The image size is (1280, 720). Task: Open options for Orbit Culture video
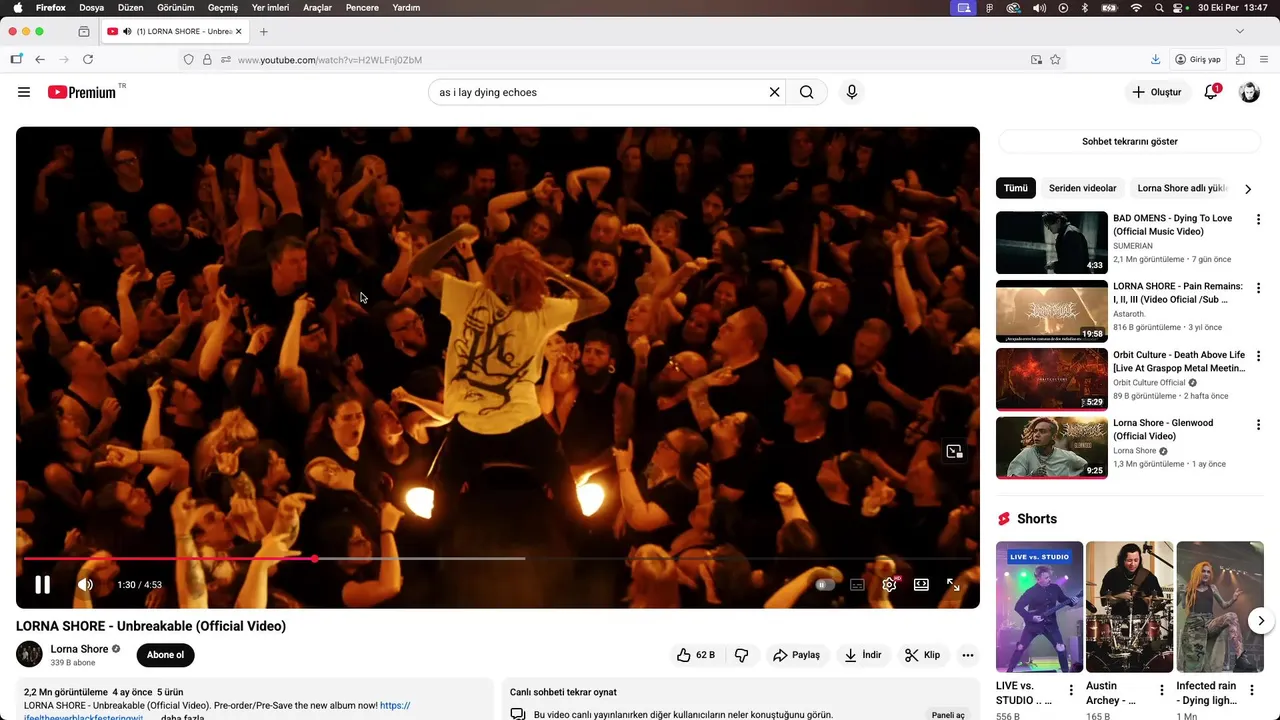1258,356
